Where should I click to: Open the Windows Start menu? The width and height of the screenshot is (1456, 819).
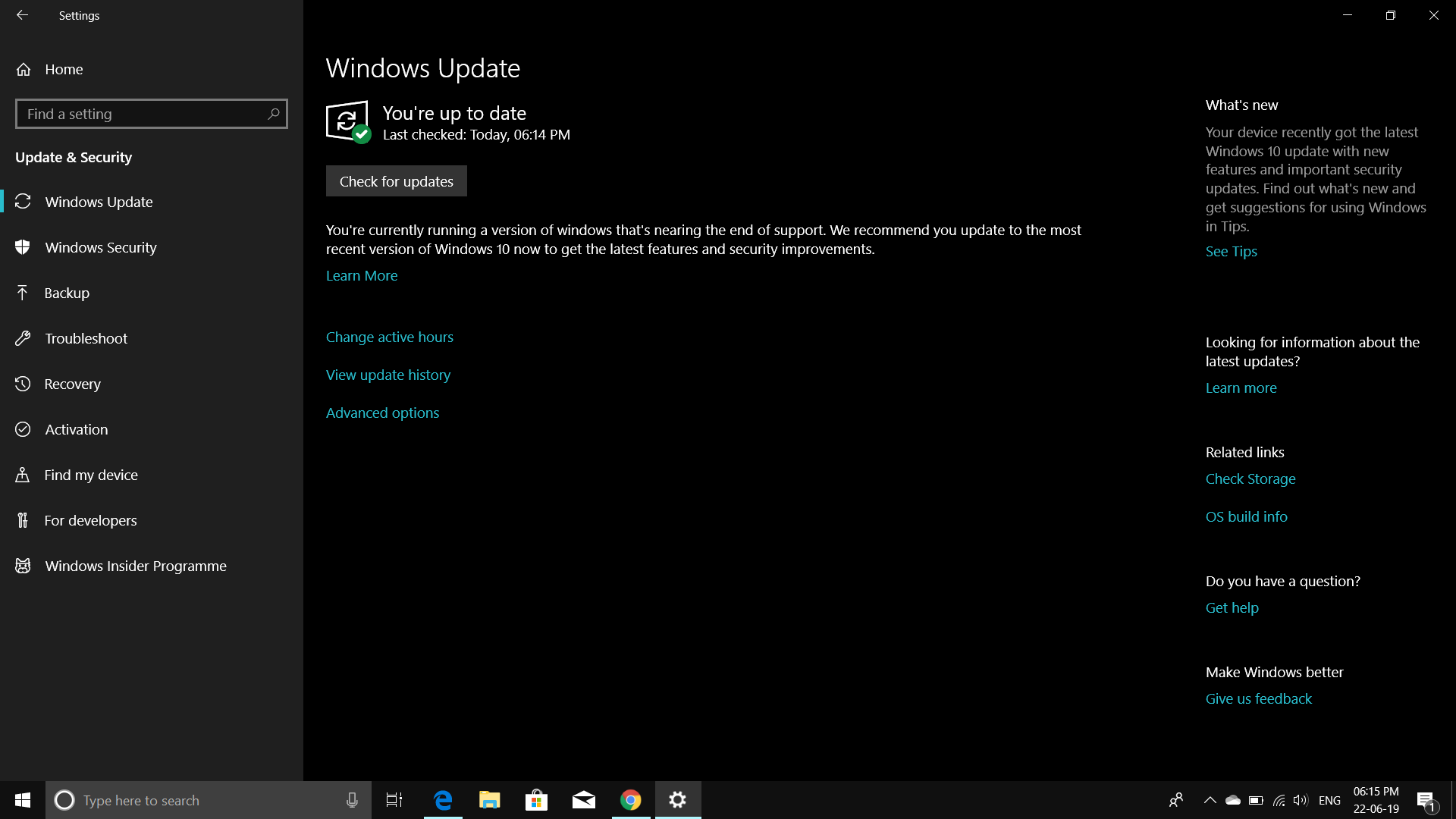23,800
